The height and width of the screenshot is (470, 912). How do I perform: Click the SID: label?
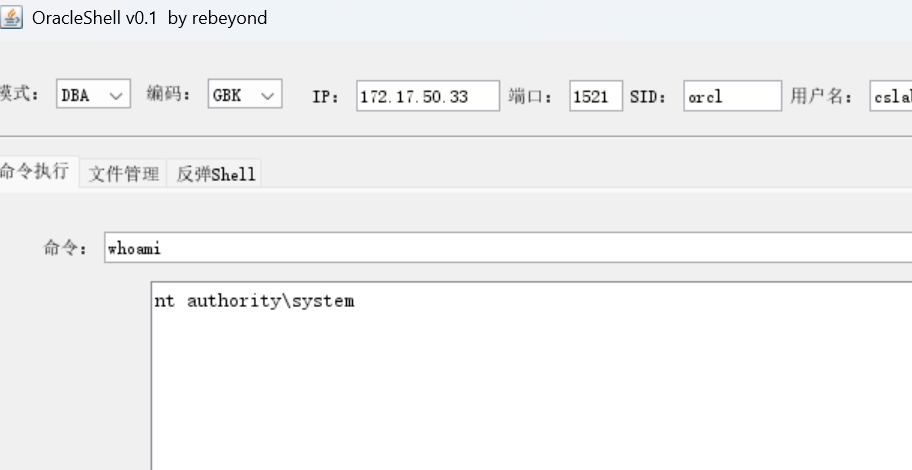point(648,97)
